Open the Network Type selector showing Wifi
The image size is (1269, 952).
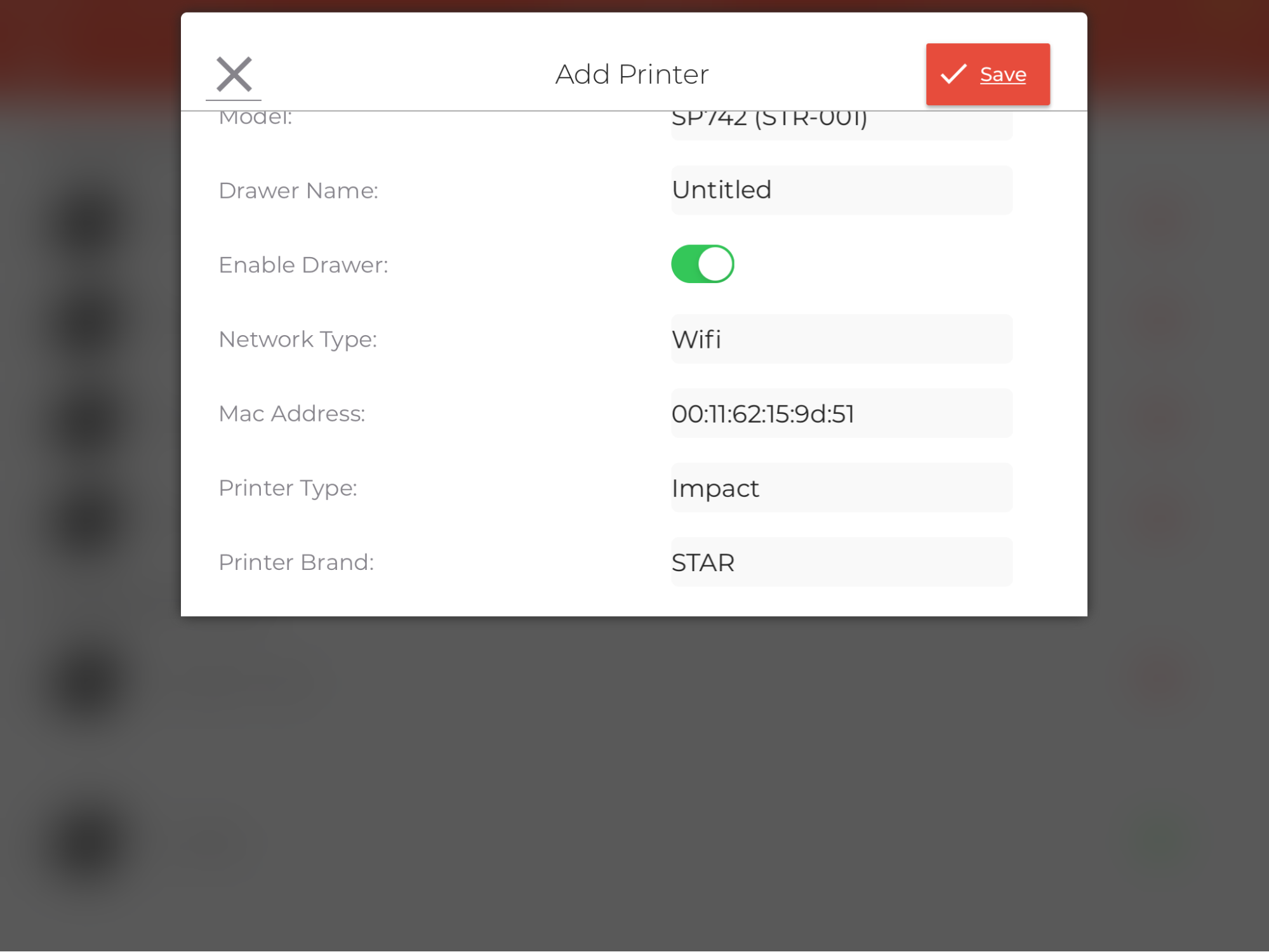840,338
